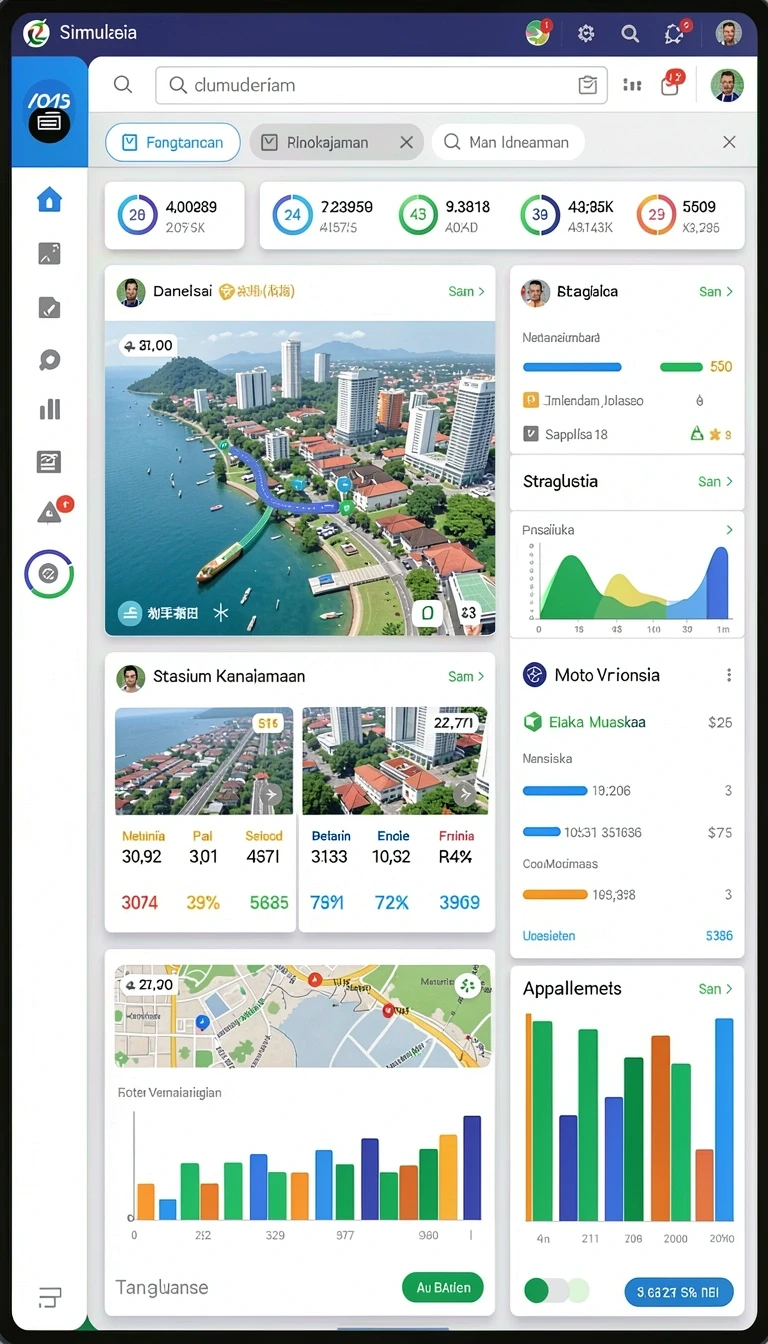Open the image gallery sidebar icon

[x=49, y=254]
